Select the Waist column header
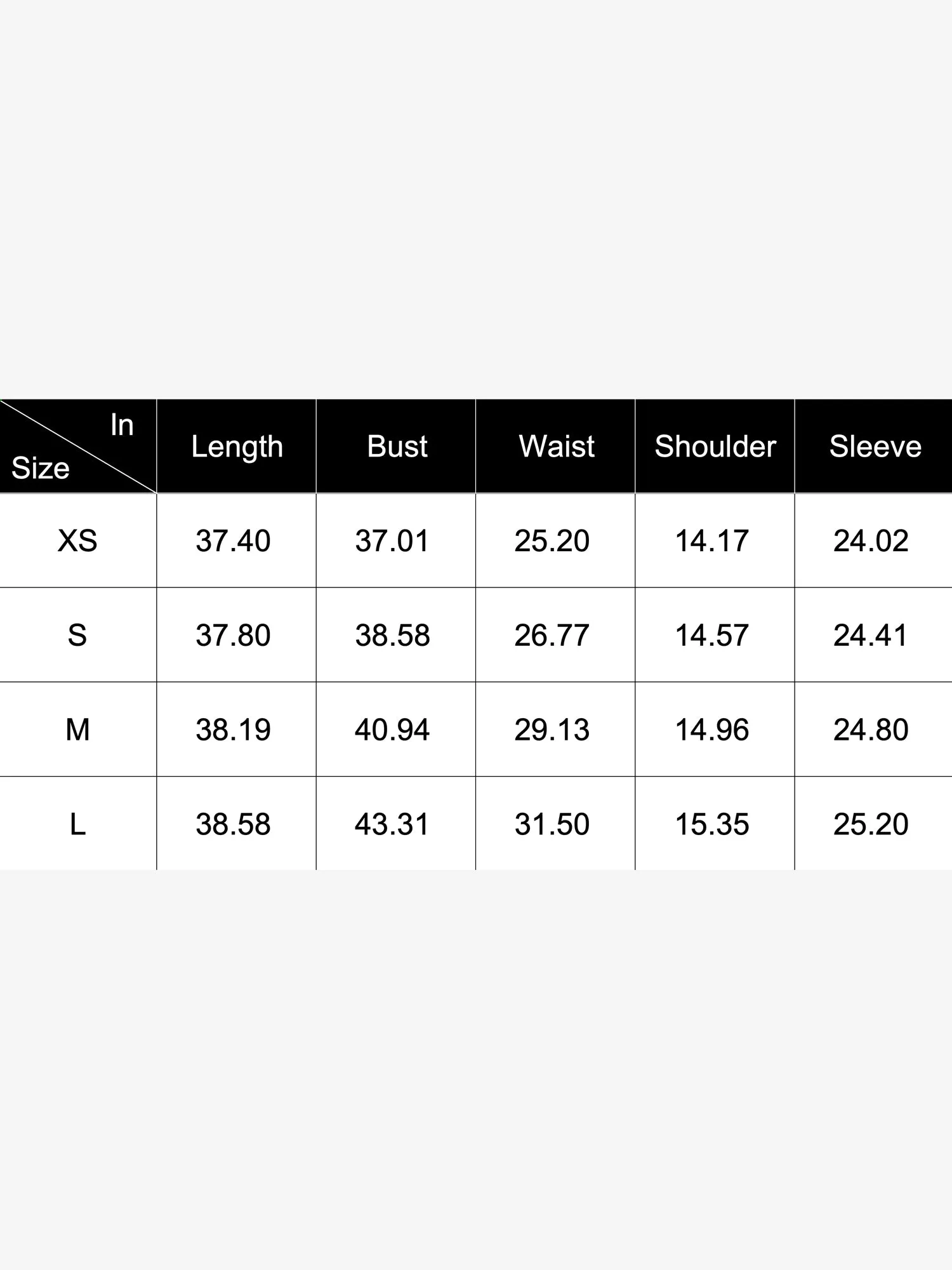Screen dimensions: 952x1270 tap(557, 446)
